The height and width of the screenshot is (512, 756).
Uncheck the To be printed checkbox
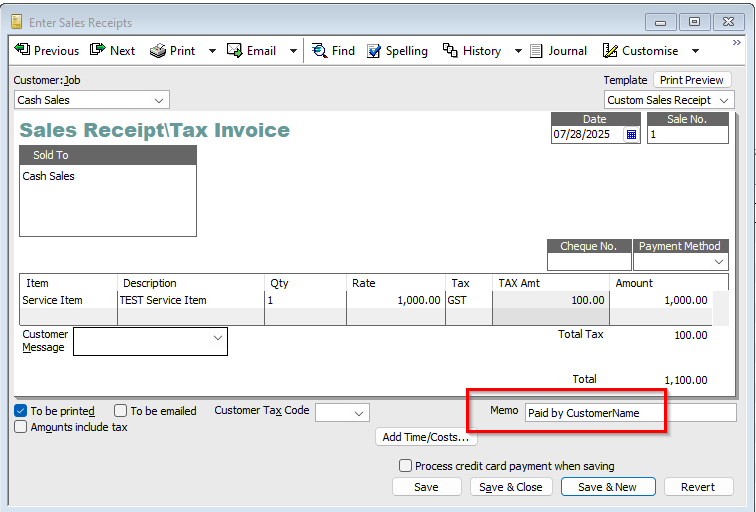pos(20,411)
